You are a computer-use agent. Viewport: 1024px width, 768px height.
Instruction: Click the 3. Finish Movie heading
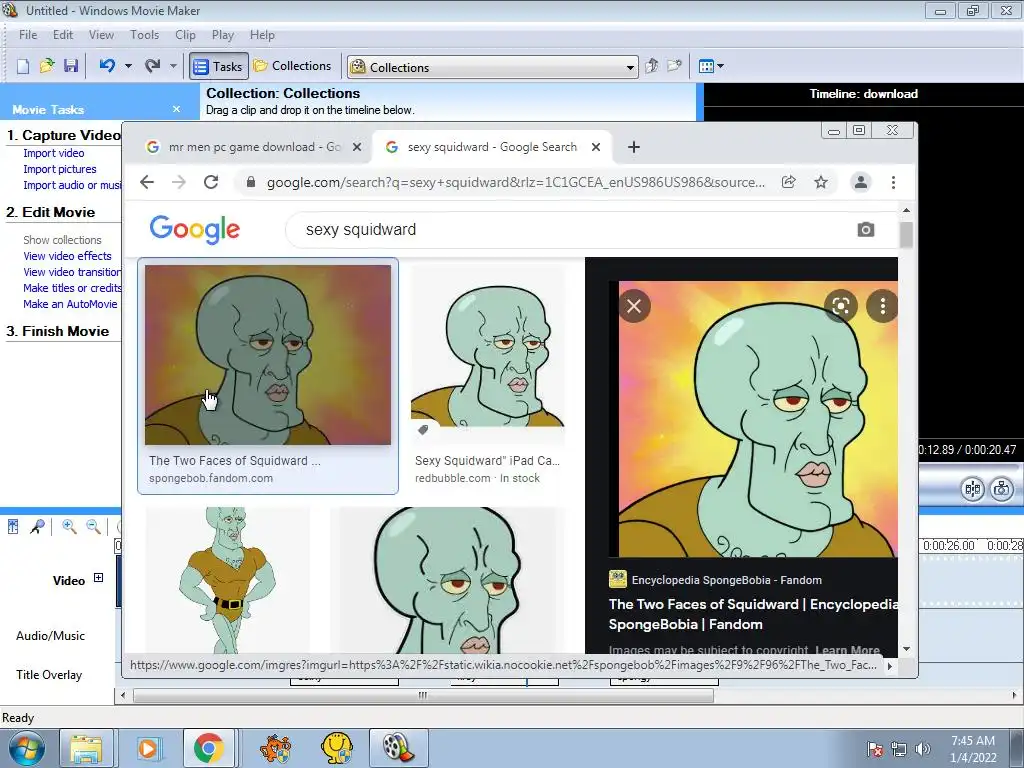tap(57, 331)
